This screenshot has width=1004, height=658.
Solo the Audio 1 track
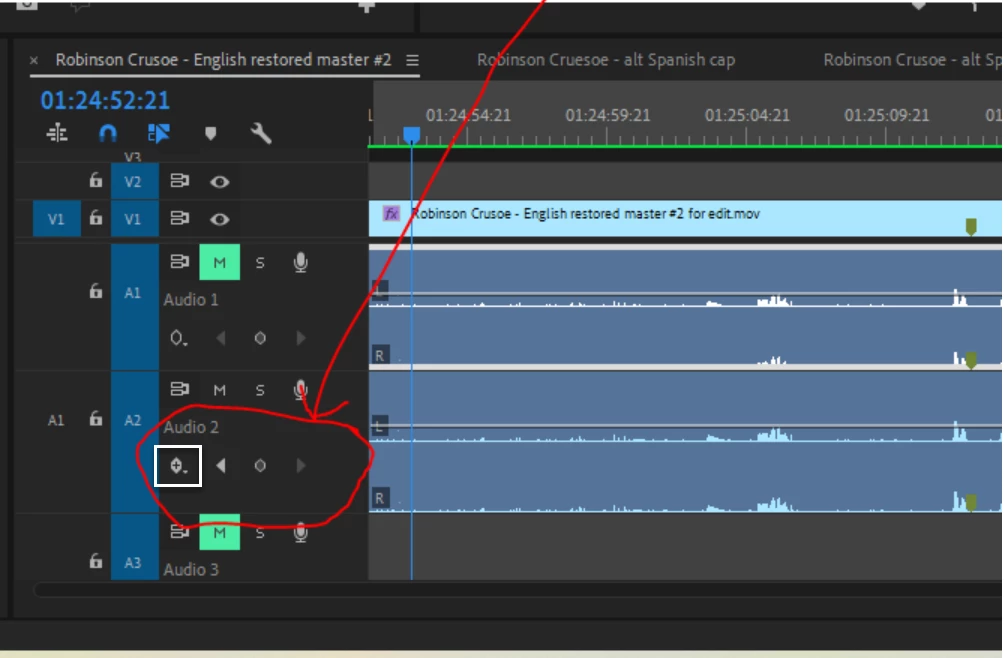pos(260,262)
